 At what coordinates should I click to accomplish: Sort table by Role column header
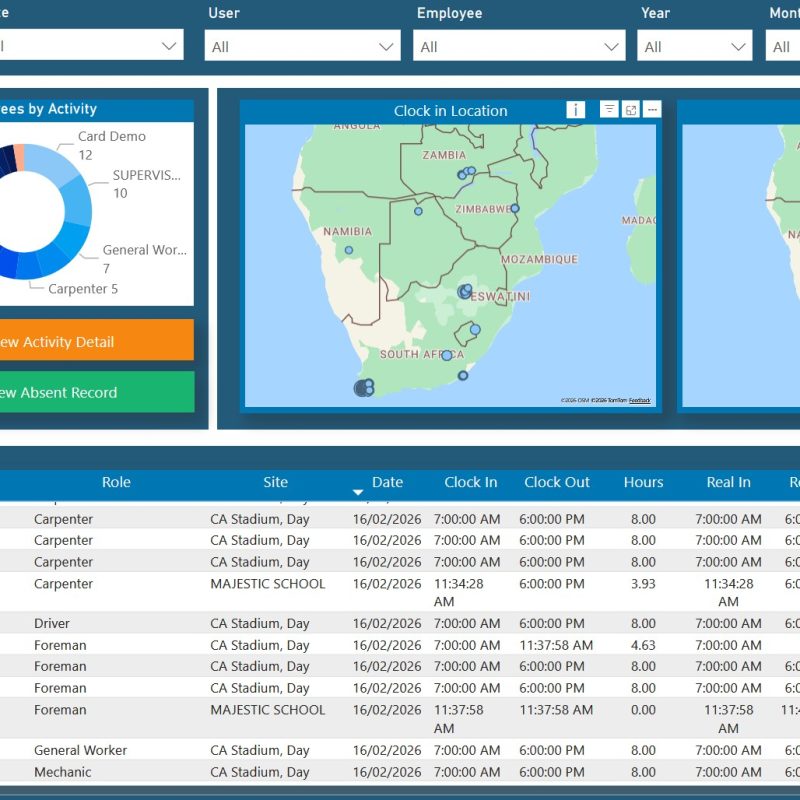tap(116, 482)
